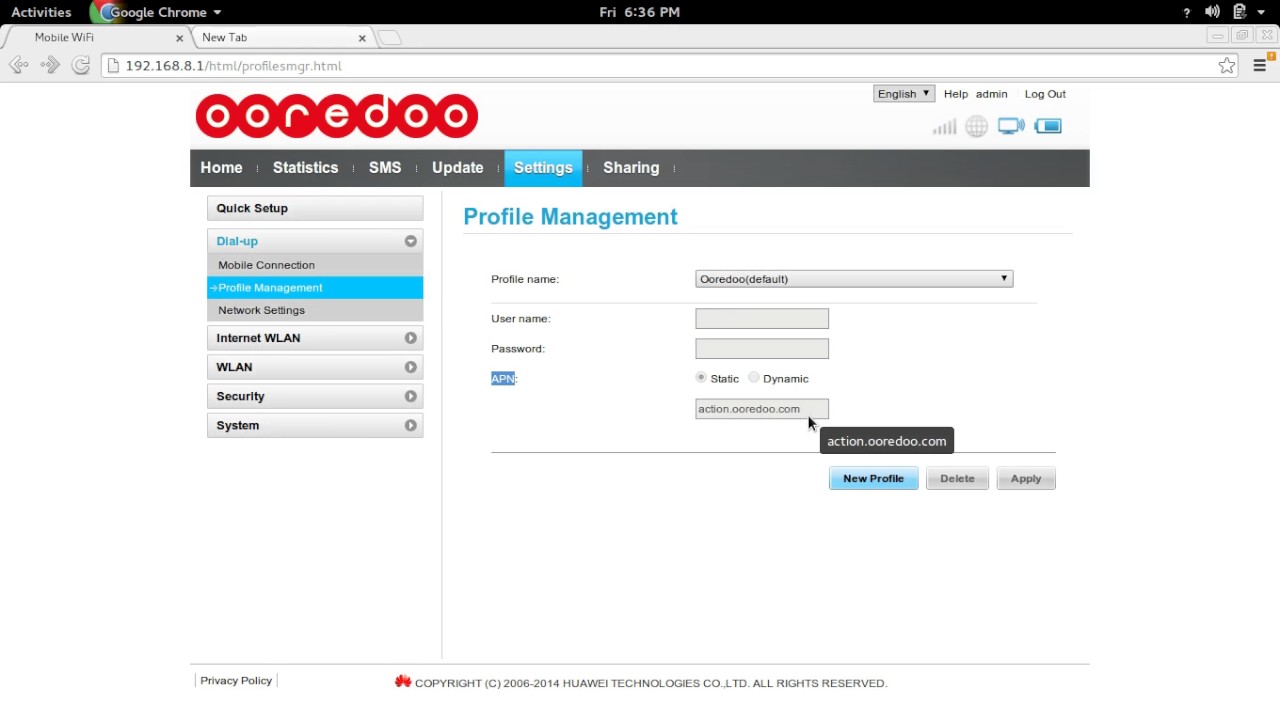Open the Privacy Policy link
This screenshot has height=720, width=1280.
pyautogui.click(x=236, y=681)
